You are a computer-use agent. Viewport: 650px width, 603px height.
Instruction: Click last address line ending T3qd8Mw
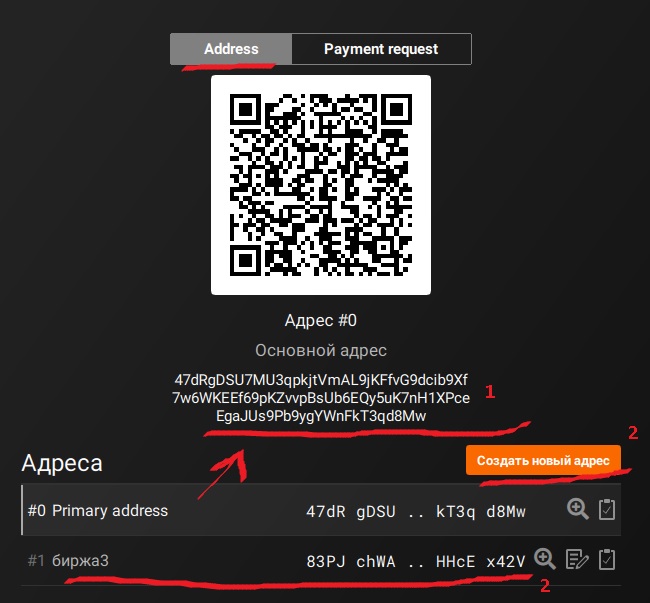click(x=321, y=416)
